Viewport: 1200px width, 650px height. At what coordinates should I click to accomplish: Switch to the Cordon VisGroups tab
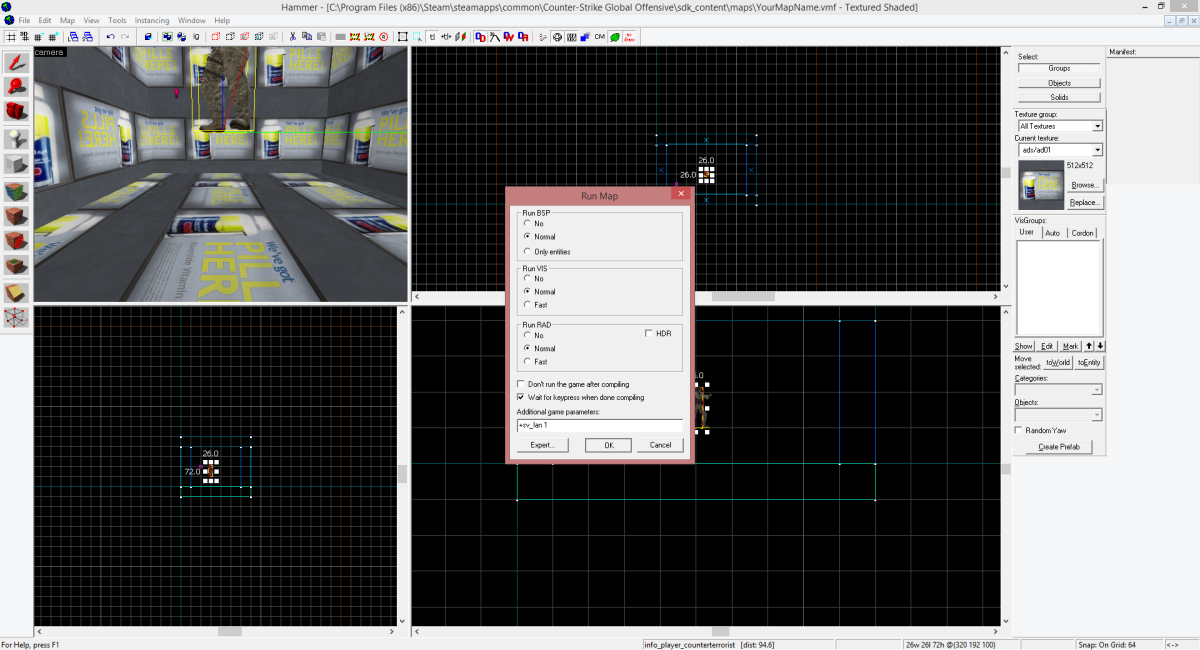point(1083,233)
